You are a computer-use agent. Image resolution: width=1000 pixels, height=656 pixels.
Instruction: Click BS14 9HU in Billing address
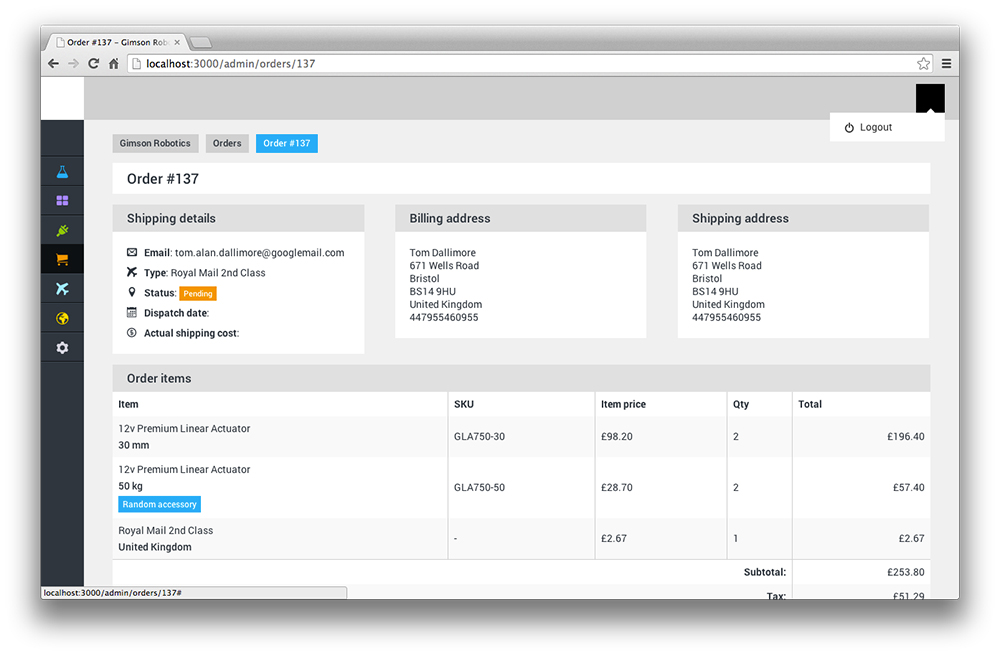(x=432, y=291)
